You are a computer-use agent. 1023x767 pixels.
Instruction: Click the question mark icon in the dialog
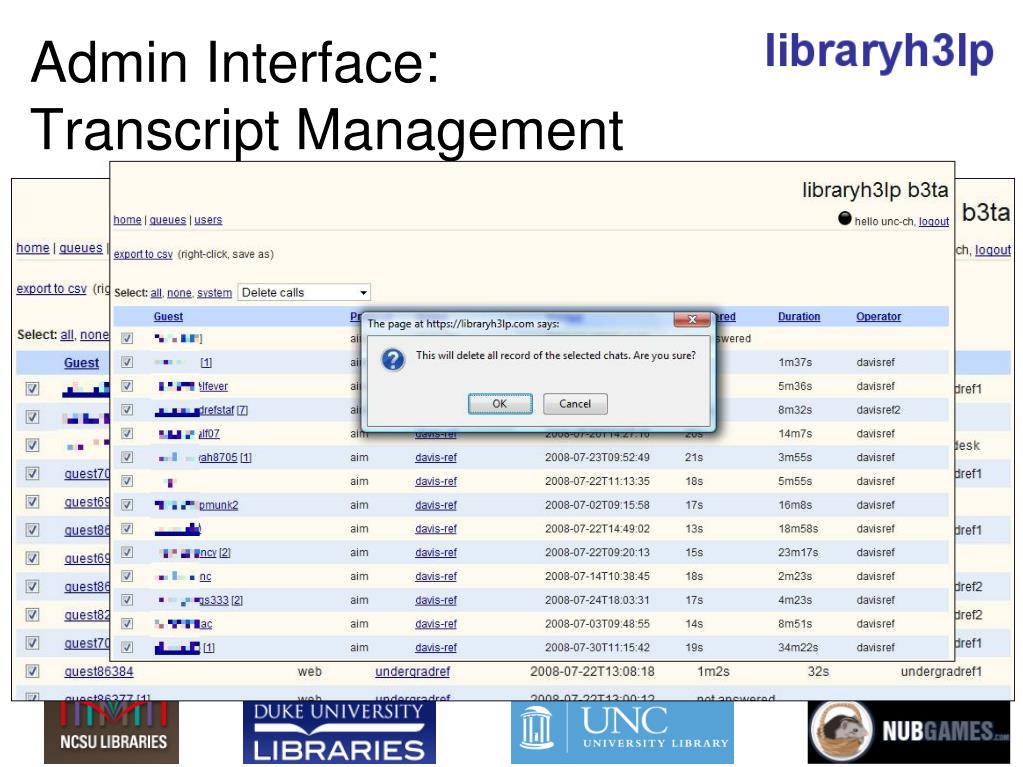coord(393,359)
